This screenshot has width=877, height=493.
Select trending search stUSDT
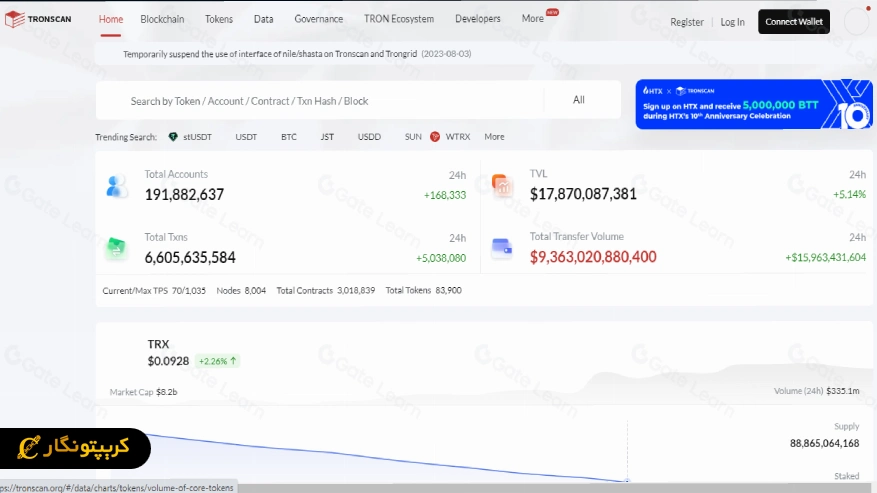pos(197,137)
